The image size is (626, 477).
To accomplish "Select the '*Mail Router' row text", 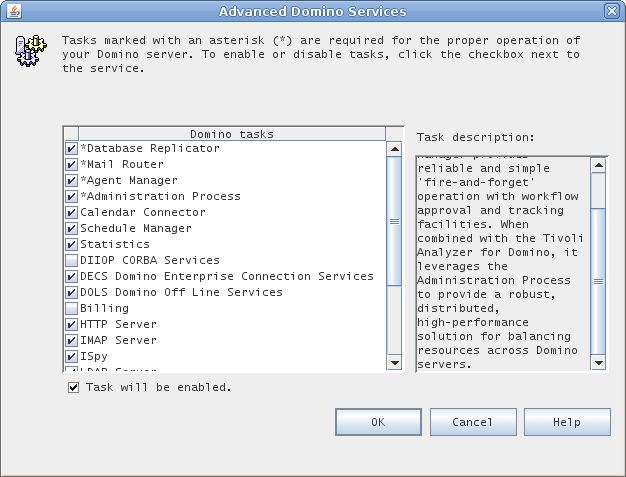I will pos(122,164).
